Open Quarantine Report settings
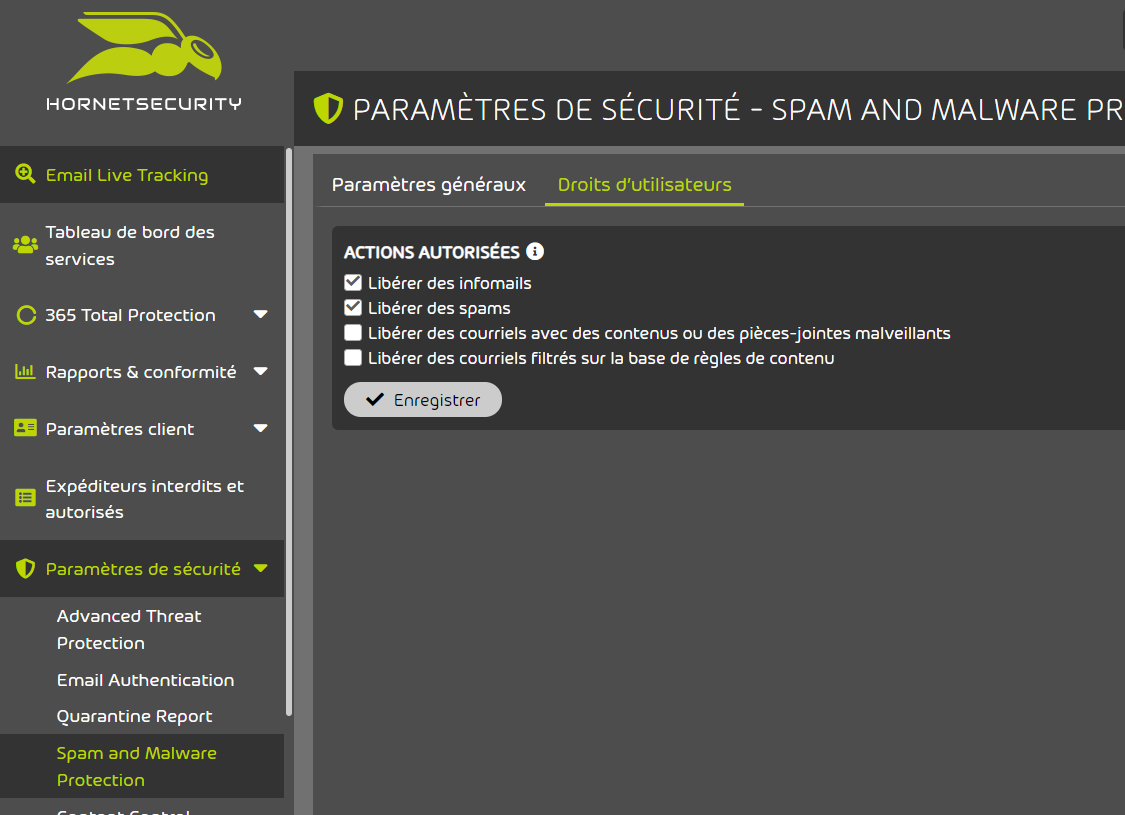1125x815 pixels. coord(135,716)
